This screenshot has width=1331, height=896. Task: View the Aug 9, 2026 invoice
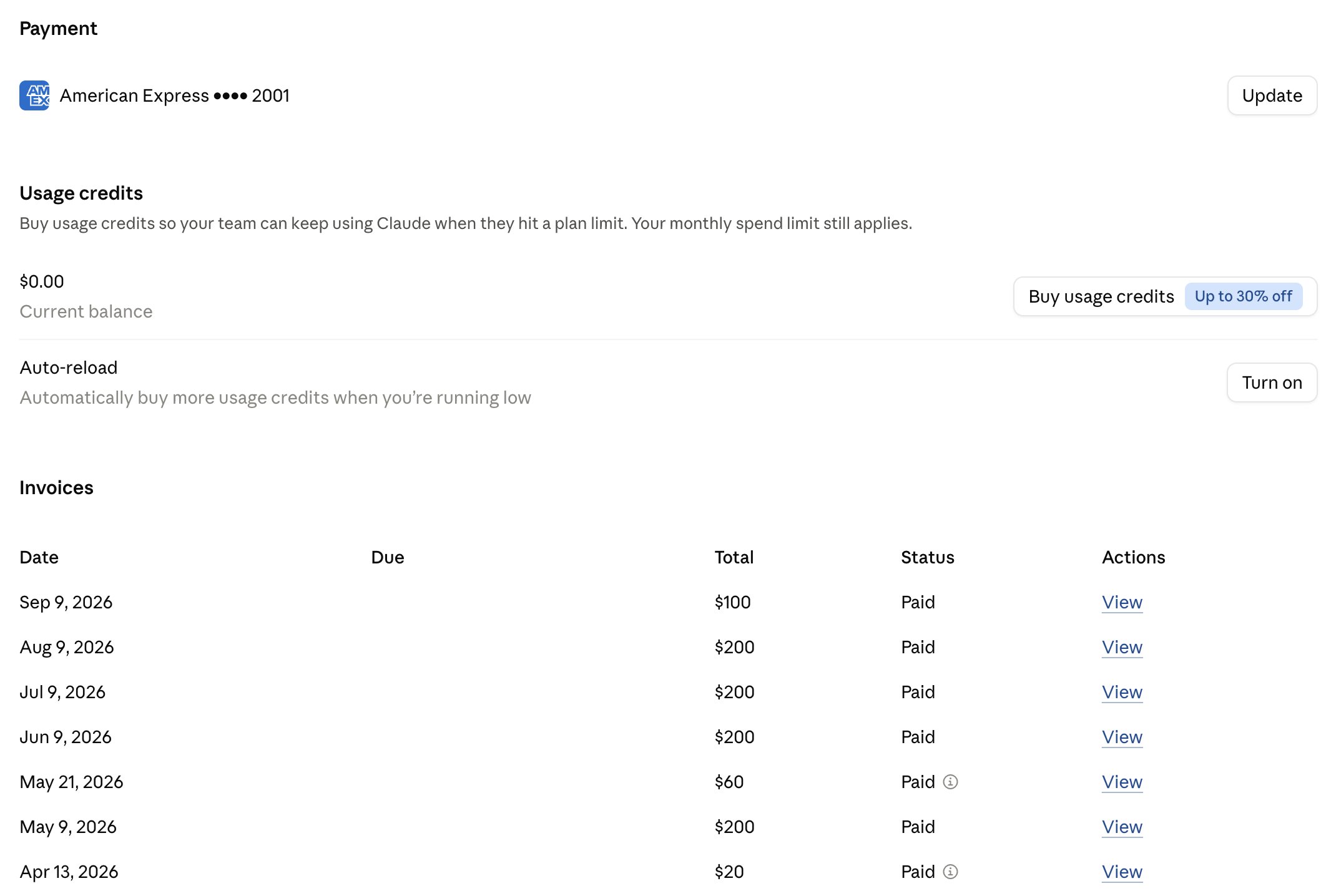(x=1122, y=647)
